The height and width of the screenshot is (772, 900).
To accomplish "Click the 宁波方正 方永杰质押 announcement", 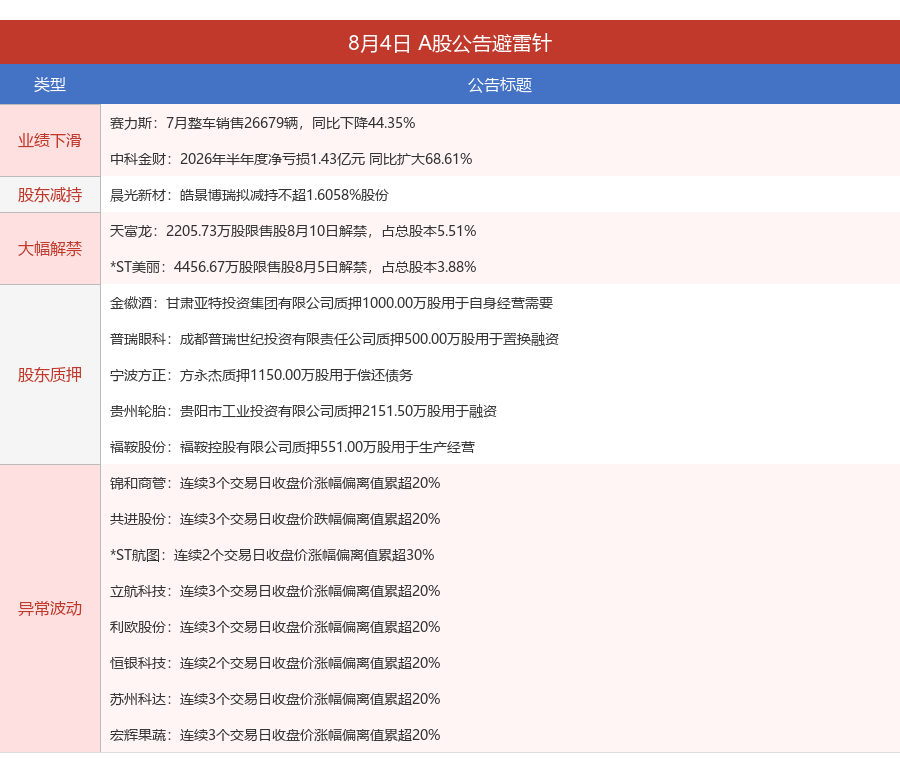I will [x=261, y=375].
